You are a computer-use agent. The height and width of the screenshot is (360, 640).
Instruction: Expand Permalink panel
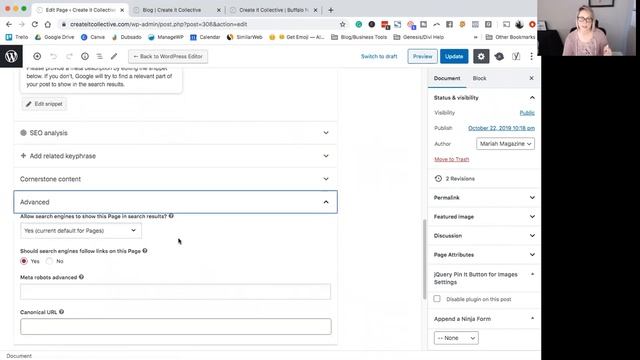pyautogui.click(x=484, y=198)
